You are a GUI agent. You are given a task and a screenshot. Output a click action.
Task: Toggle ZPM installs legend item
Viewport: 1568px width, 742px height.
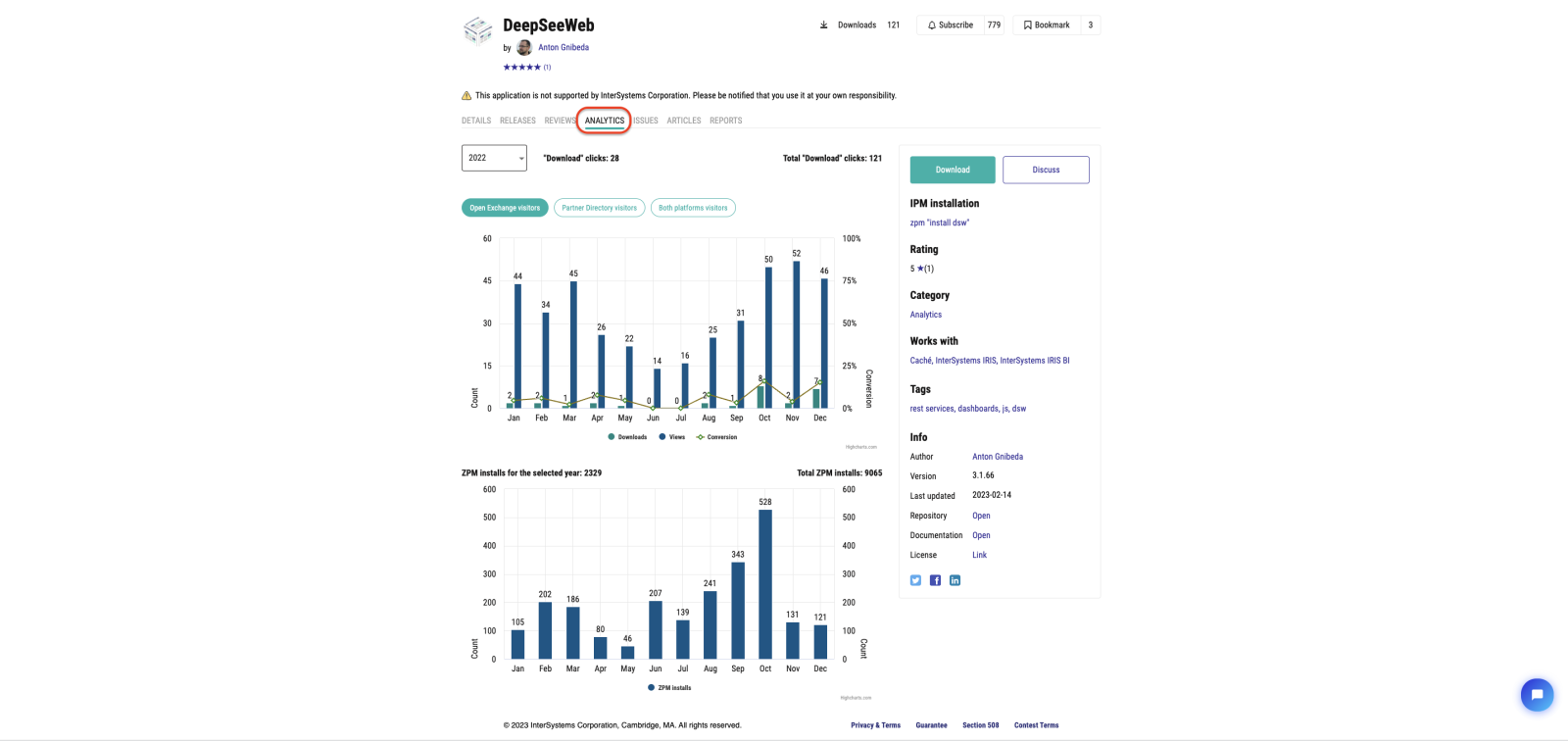pyautogui.click(x=669, y=688)
